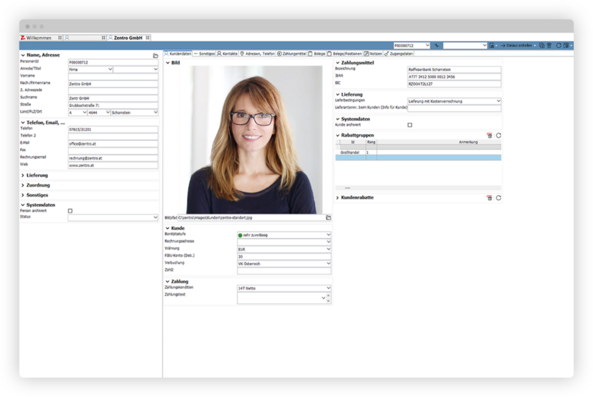The image size is (593, 397).
Task: Open the empty dropdown in the blue toolbar
Action: (484, 45)
